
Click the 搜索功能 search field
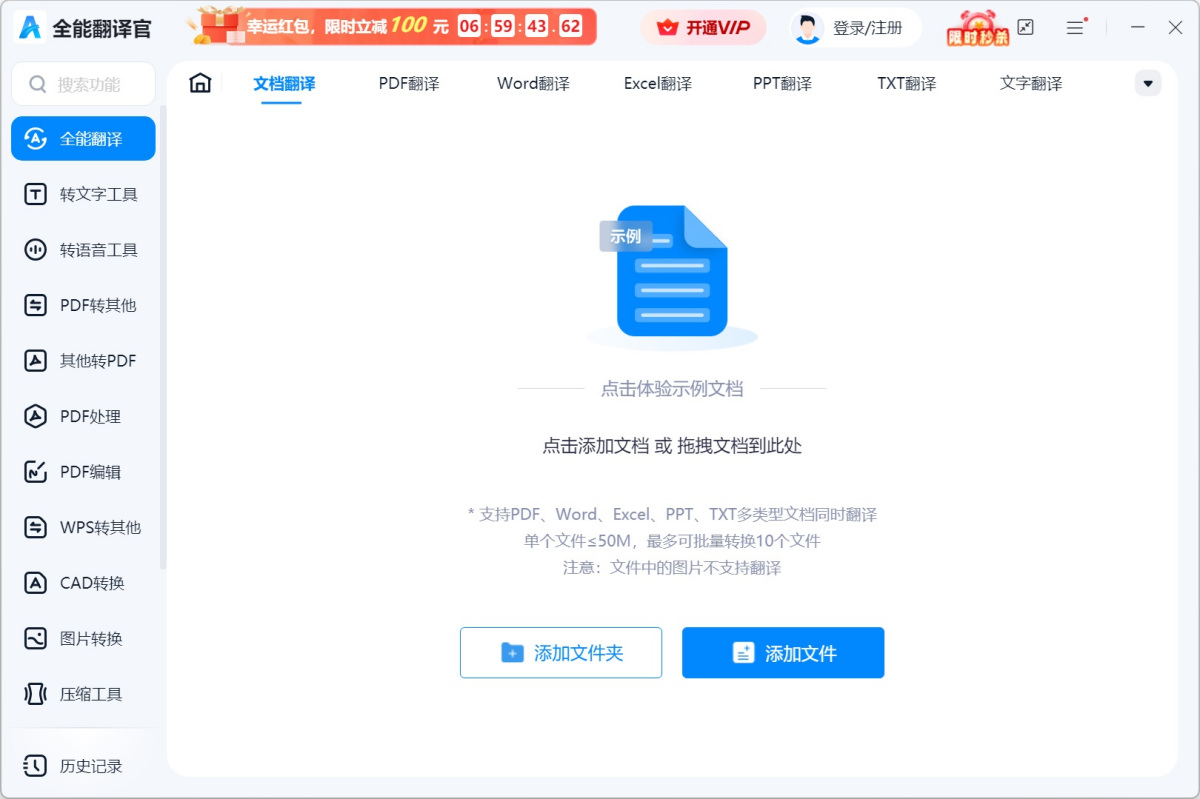click(83, 84)
